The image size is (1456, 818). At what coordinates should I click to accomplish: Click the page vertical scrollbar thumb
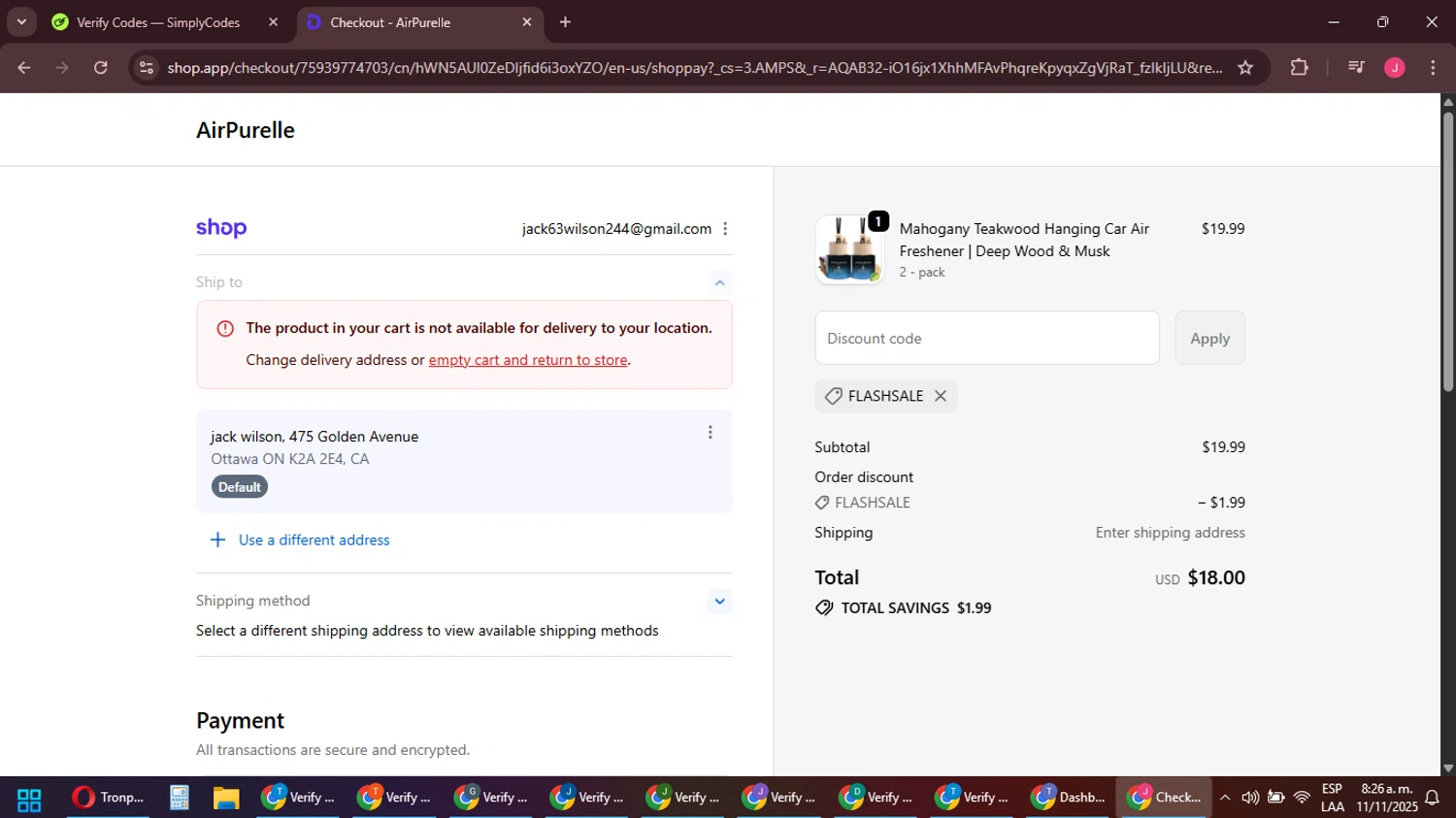tap(1447, 252)
